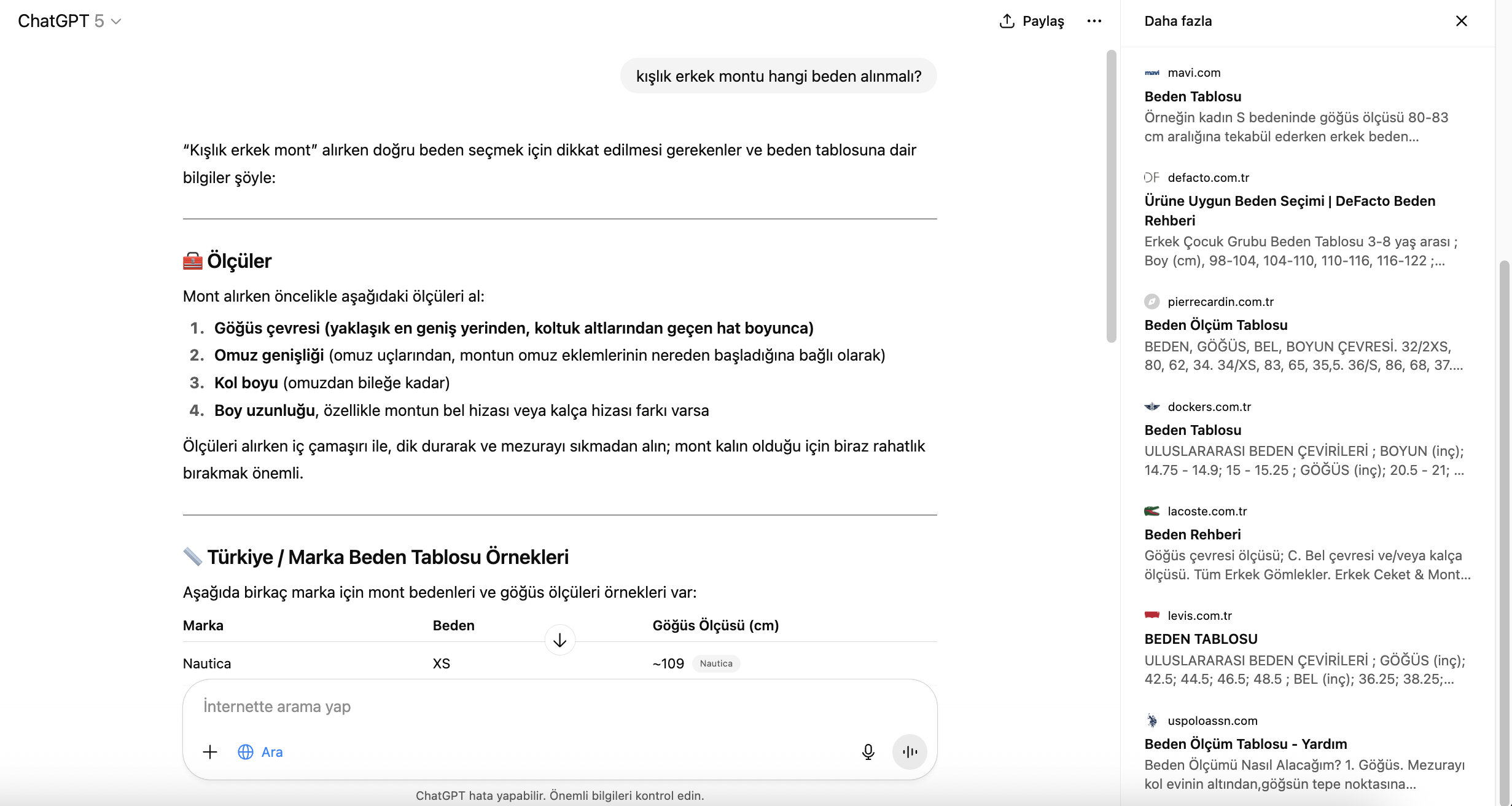Viewport: 1512px width, 806px height.
Task: Open pierrecardin.com.tr Beden Ölçüm Tablosu
Action: (x=1215, y=325)
